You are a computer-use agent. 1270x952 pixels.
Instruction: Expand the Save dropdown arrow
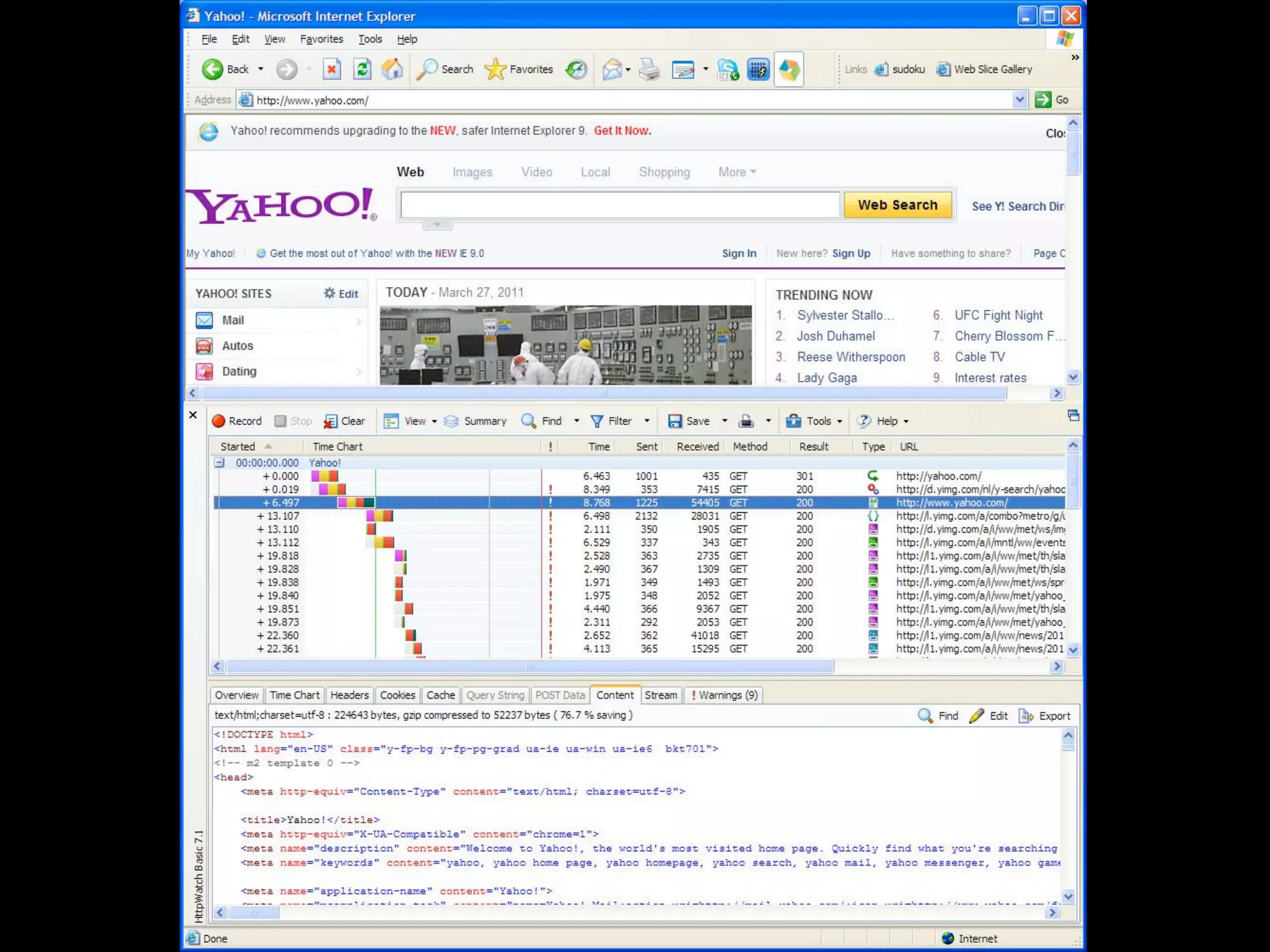(724, 421)
